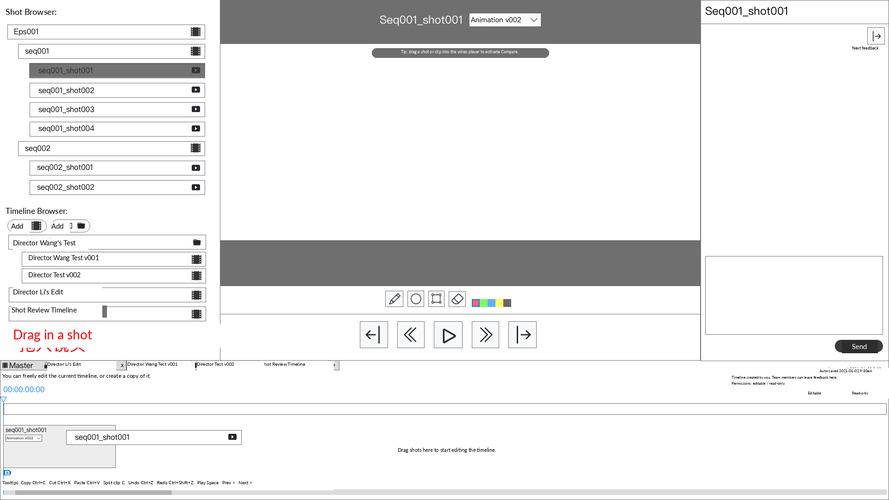
Task: Go to the next feedback
Action: pos(876,36)
